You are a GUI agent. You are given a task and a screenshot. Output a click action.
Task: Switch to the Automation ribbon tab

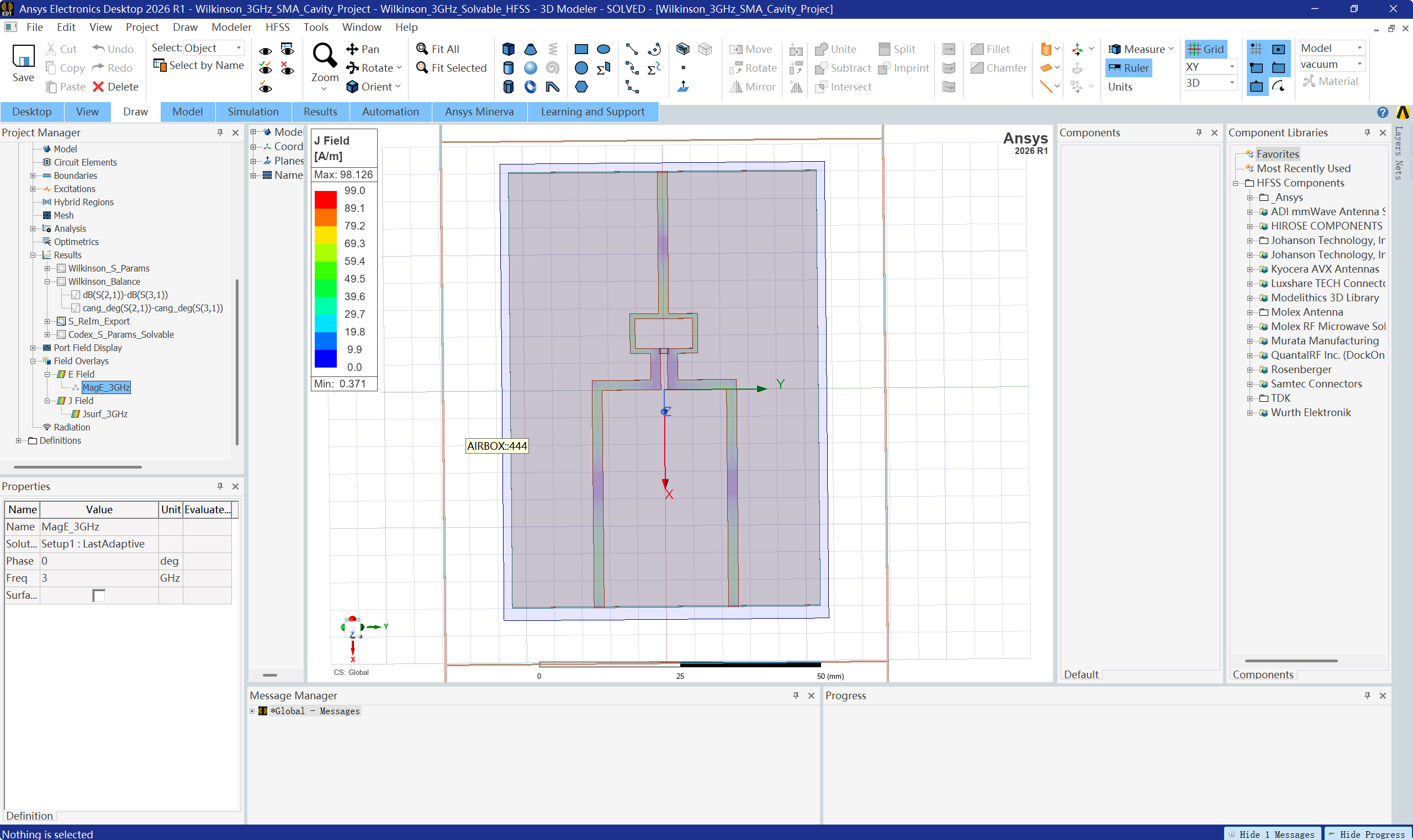[x=390, y=111]
